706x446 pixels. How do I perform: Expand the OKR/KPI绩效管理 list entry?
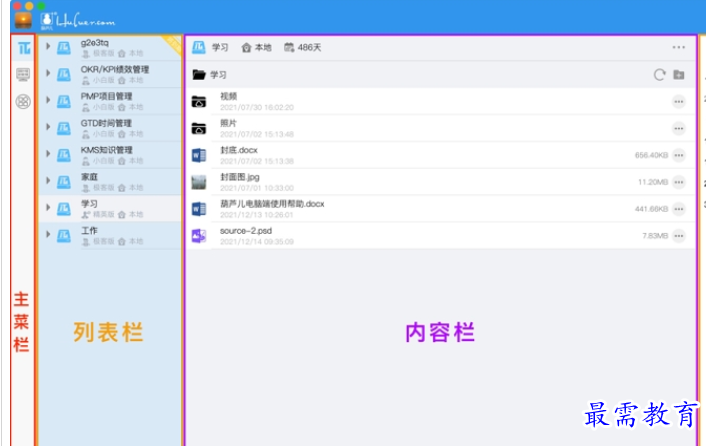point(48,73)
